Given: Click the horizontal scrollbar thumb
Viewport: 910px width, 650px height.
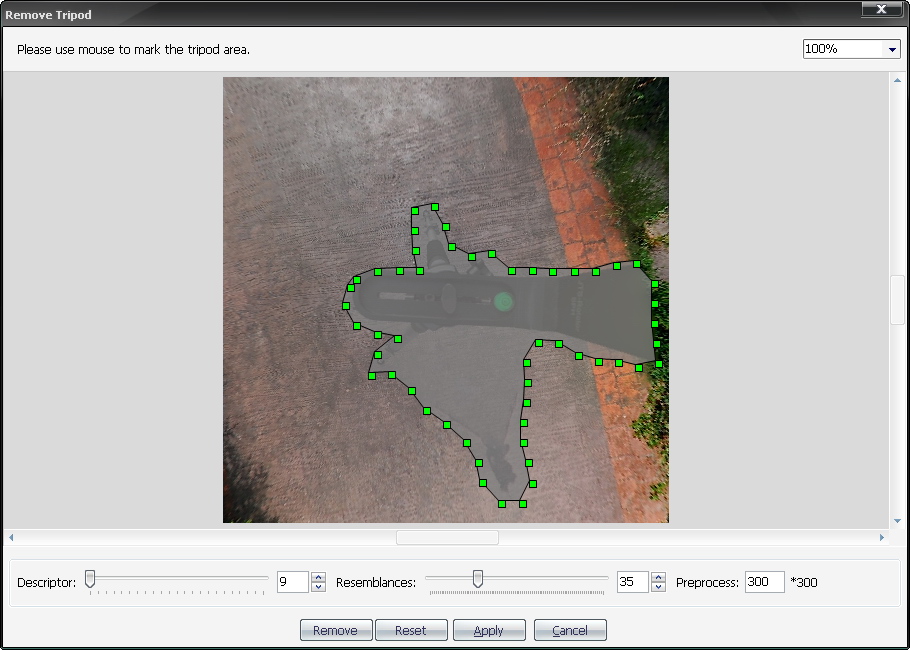Looking at the screenshot, I should [x=447, y=537].
